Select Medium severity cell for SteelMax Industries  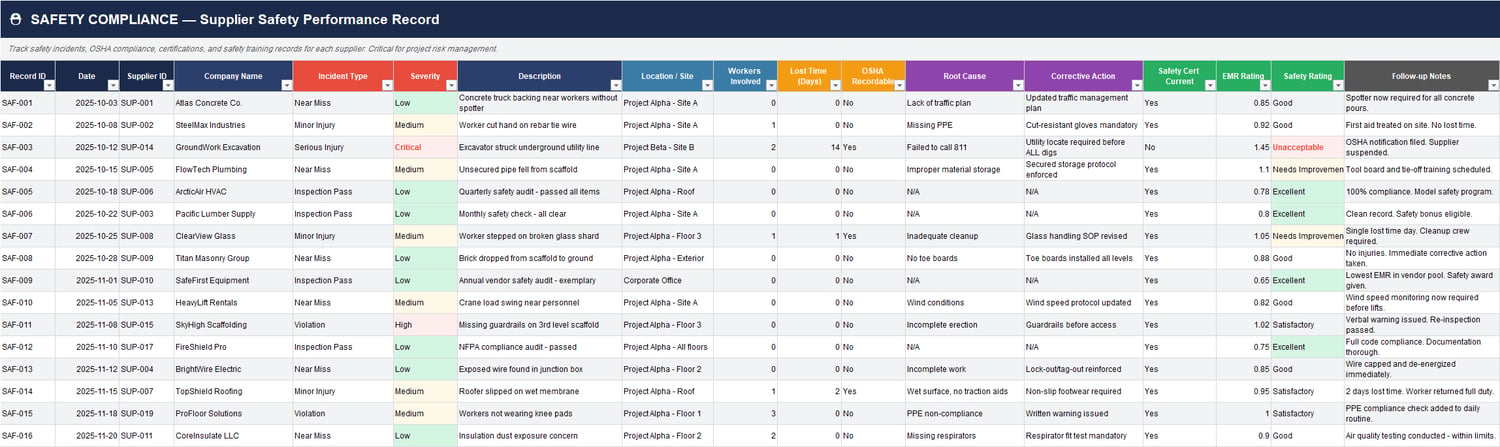[425, 125]
